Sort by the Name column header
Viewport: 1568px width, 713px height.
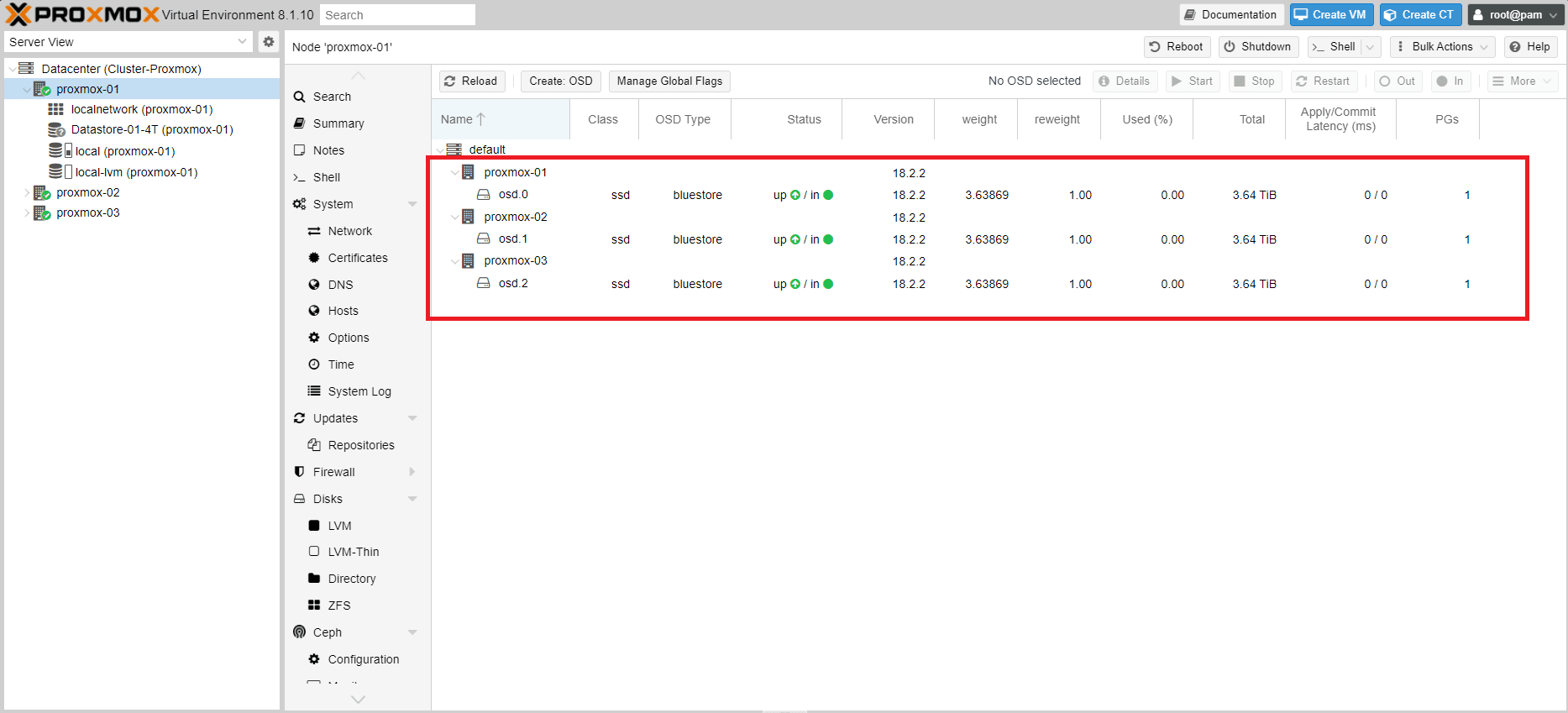pos(501,119)
